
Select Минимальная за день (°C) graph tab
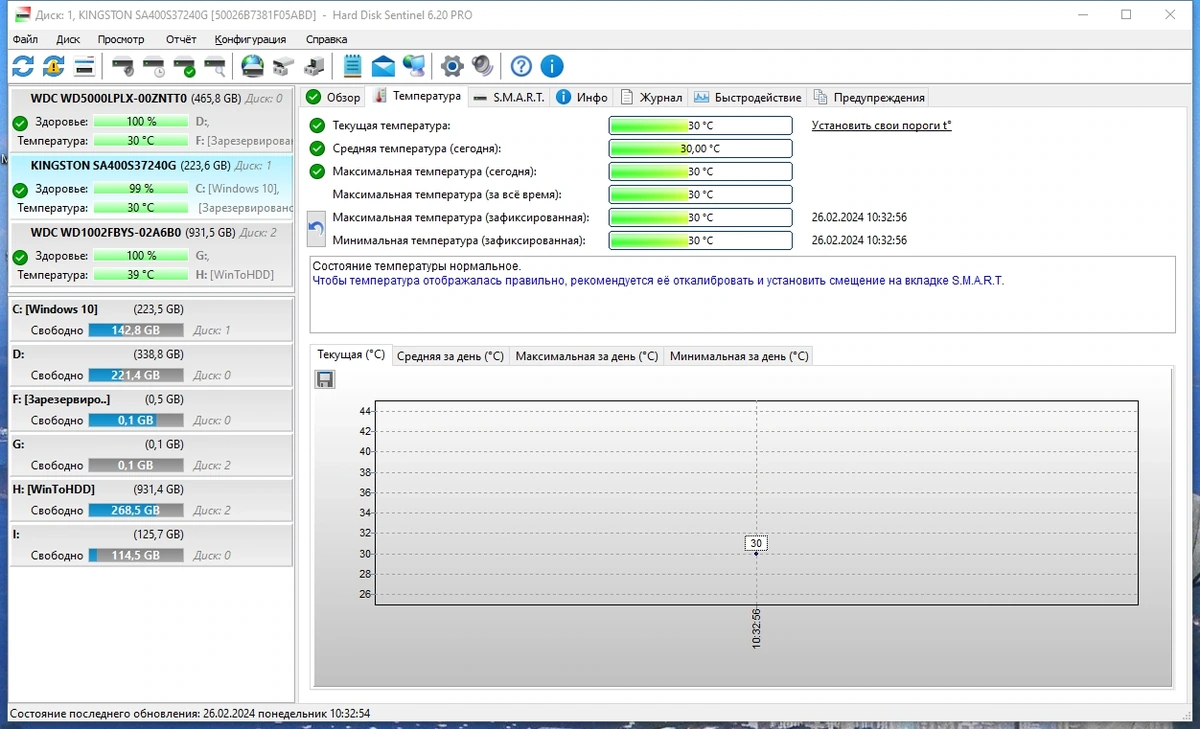tap(739, 356)
